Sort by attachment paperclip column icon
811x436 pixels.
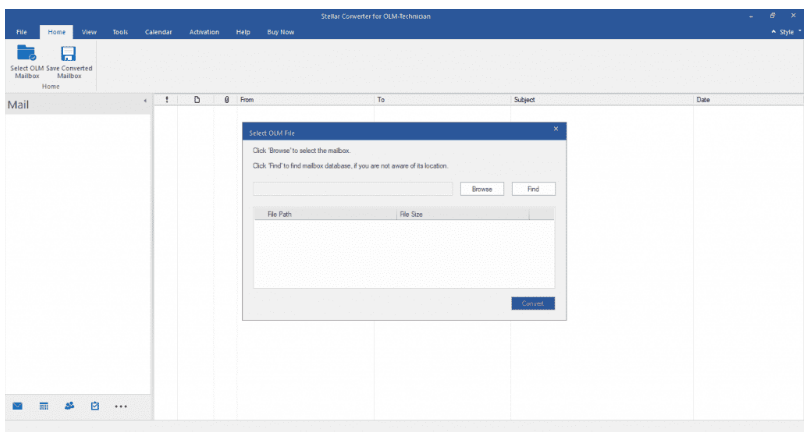(x=227, y=99)
